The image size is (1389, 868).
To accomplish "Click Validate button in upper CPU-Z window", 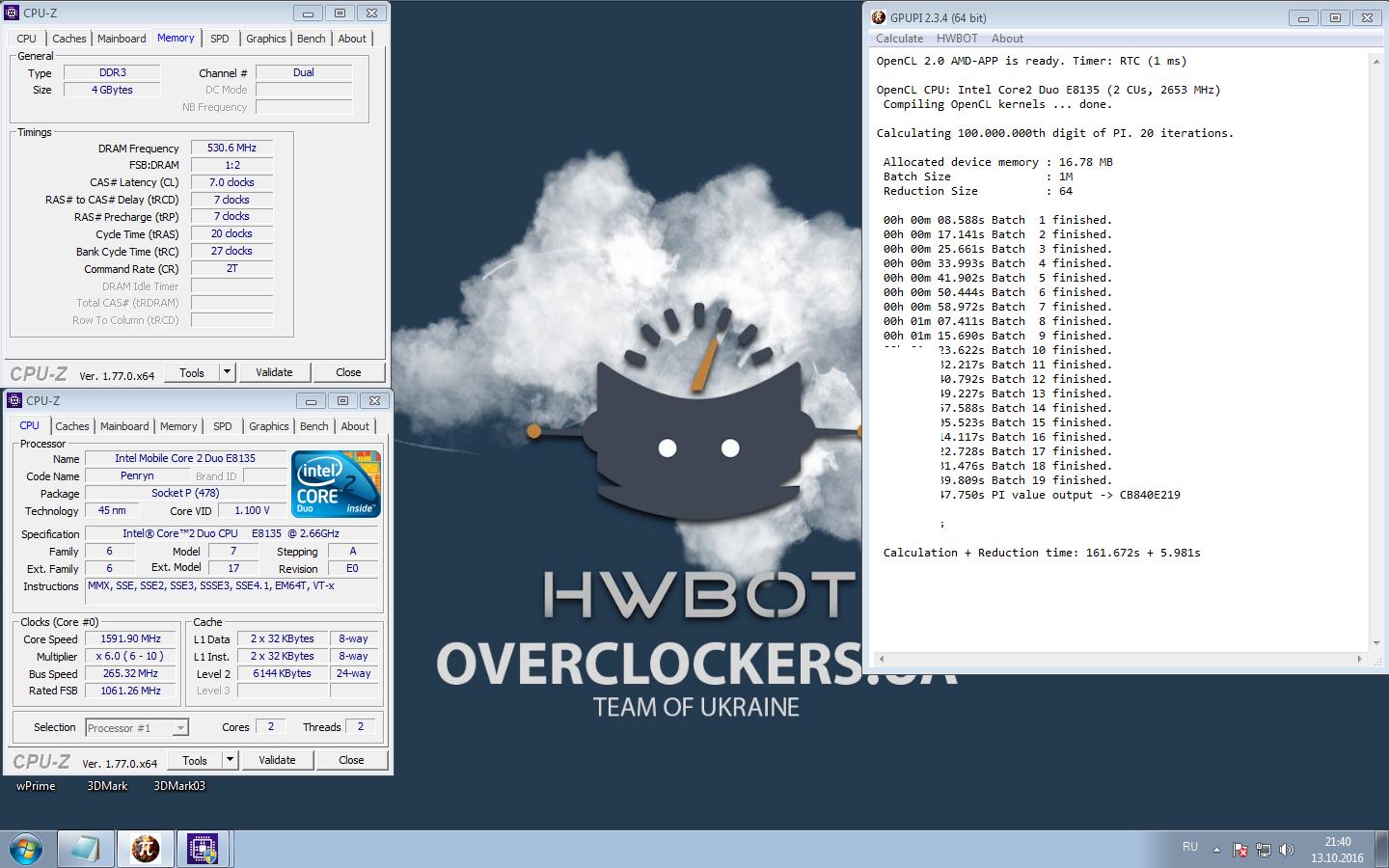I will coord(274,372).
